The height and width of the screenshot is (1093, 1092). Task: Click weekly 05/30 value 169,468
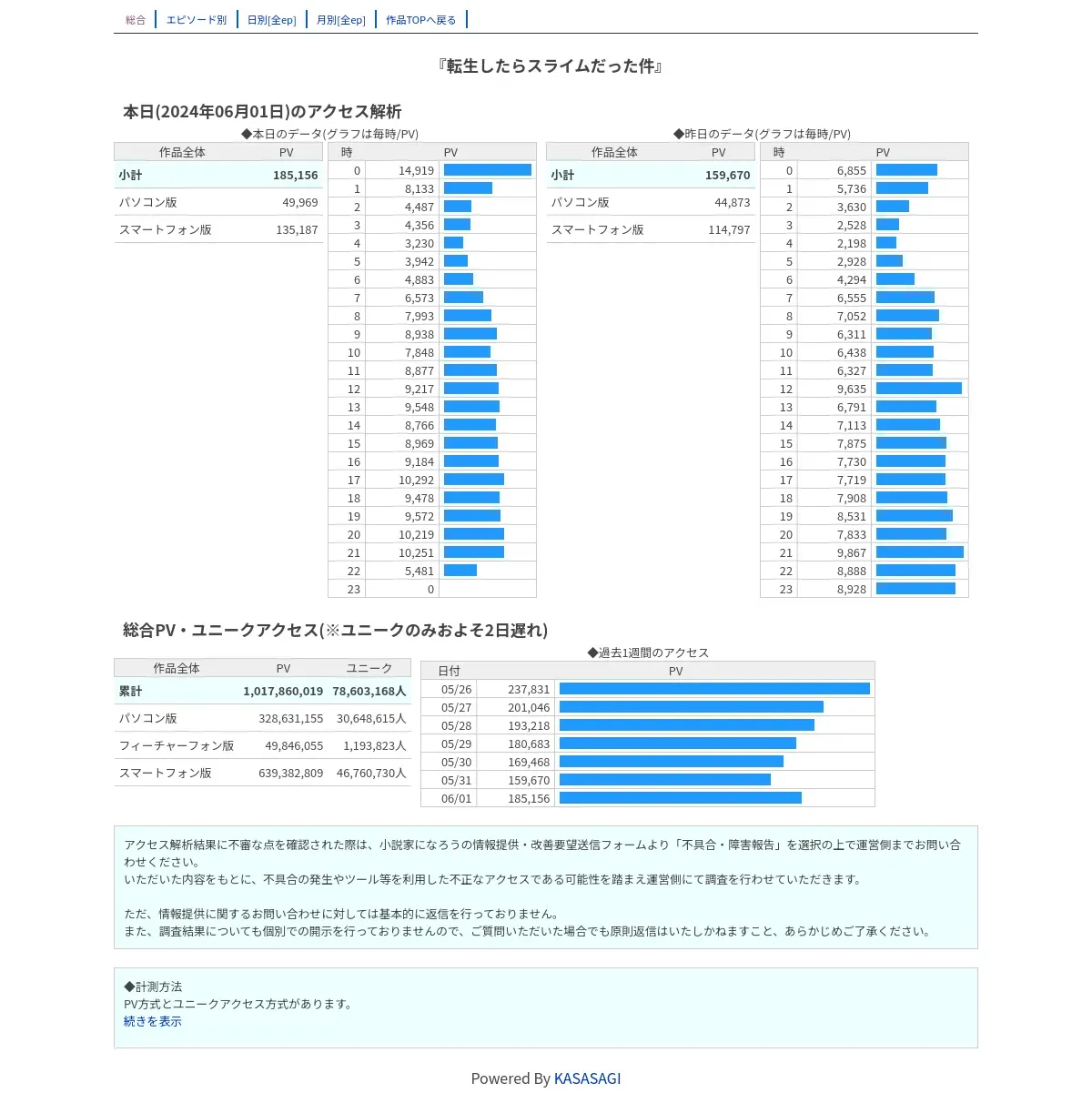(529, 762)
